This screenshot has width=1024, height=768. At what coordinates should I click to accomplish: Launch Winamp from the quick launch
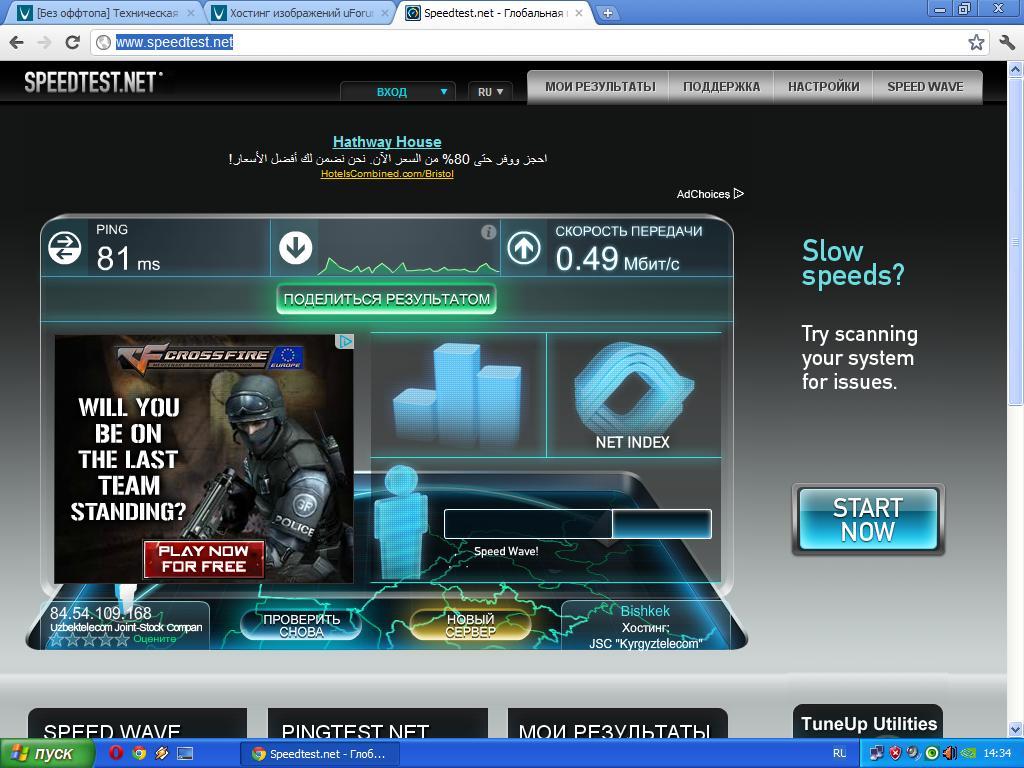click(x=162, y=753)
